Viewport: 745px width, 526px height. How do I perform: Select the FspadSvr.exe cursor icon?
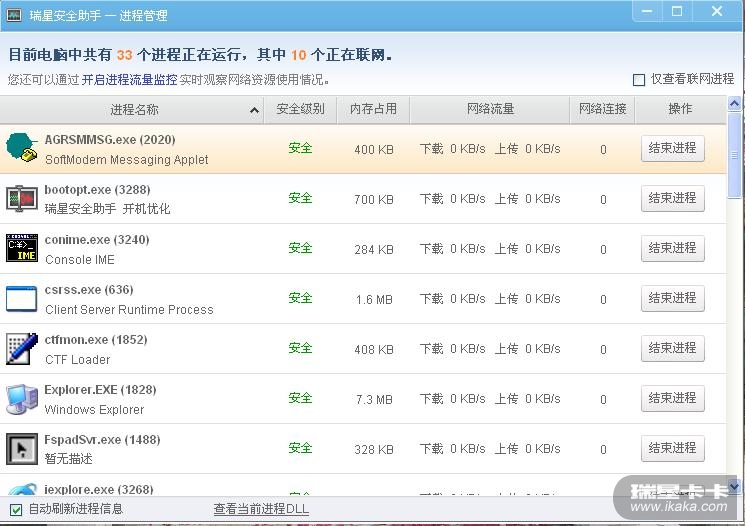(21, 449)
